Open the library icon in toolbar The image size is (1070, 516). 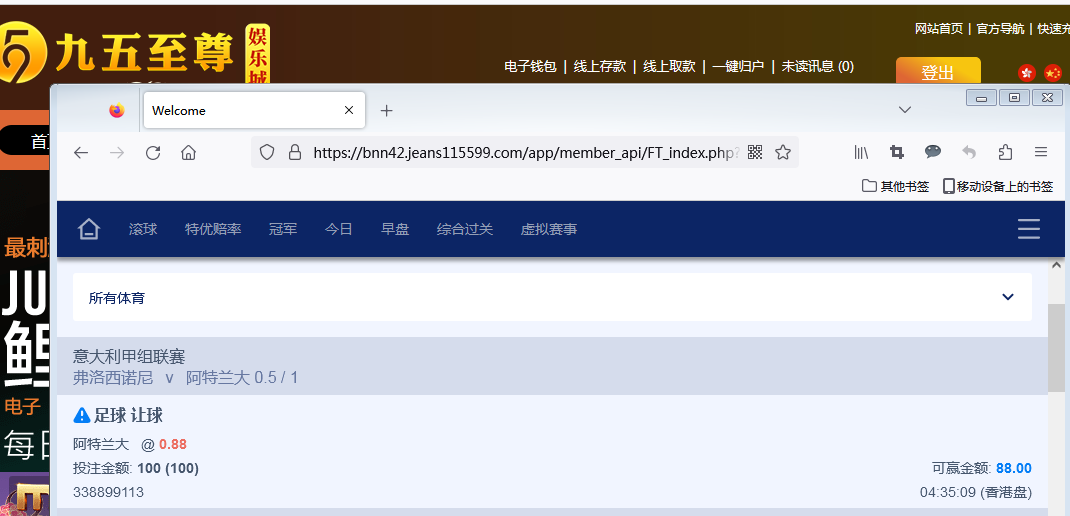[x=861, y=152]
